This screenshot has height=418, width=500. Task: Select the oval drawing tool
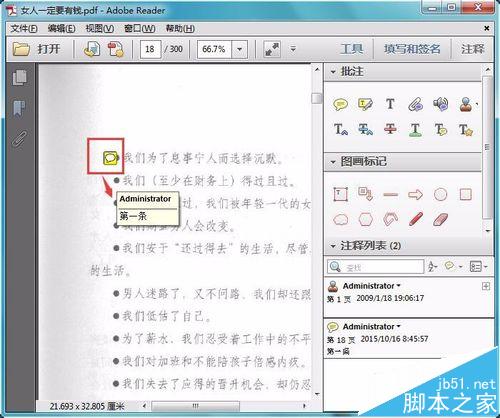click(440, 194)
